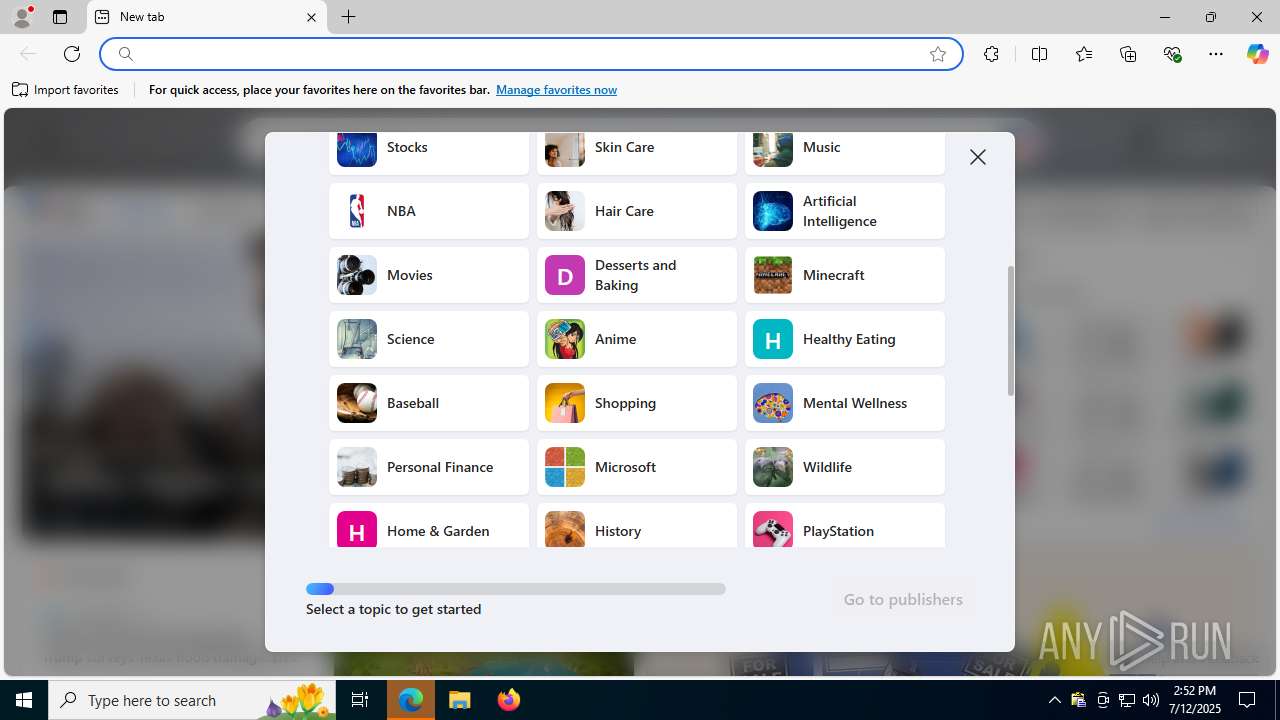The width and height of the screenshot is (1280, 720).
Task: Open the volume control
Action: 1151,700
